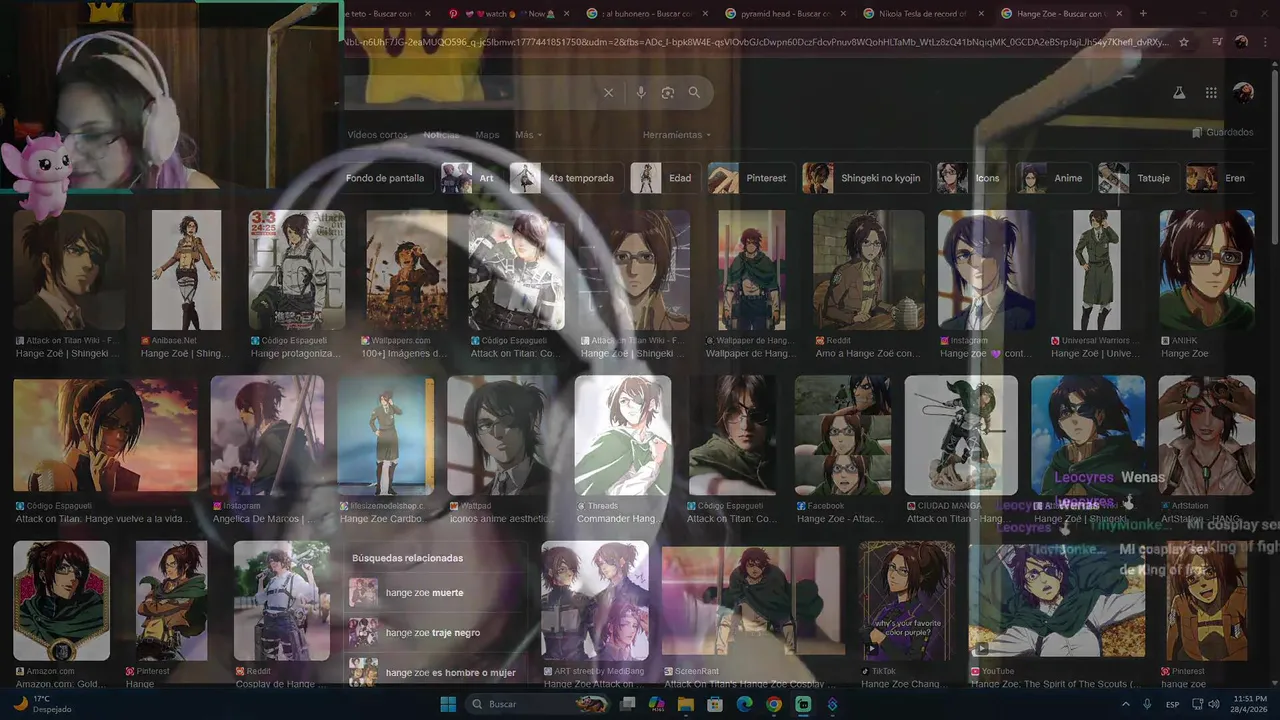The image size is (1280, 720).
Task: Bookmark this page with the star icon
Action: pos(1184,42)
